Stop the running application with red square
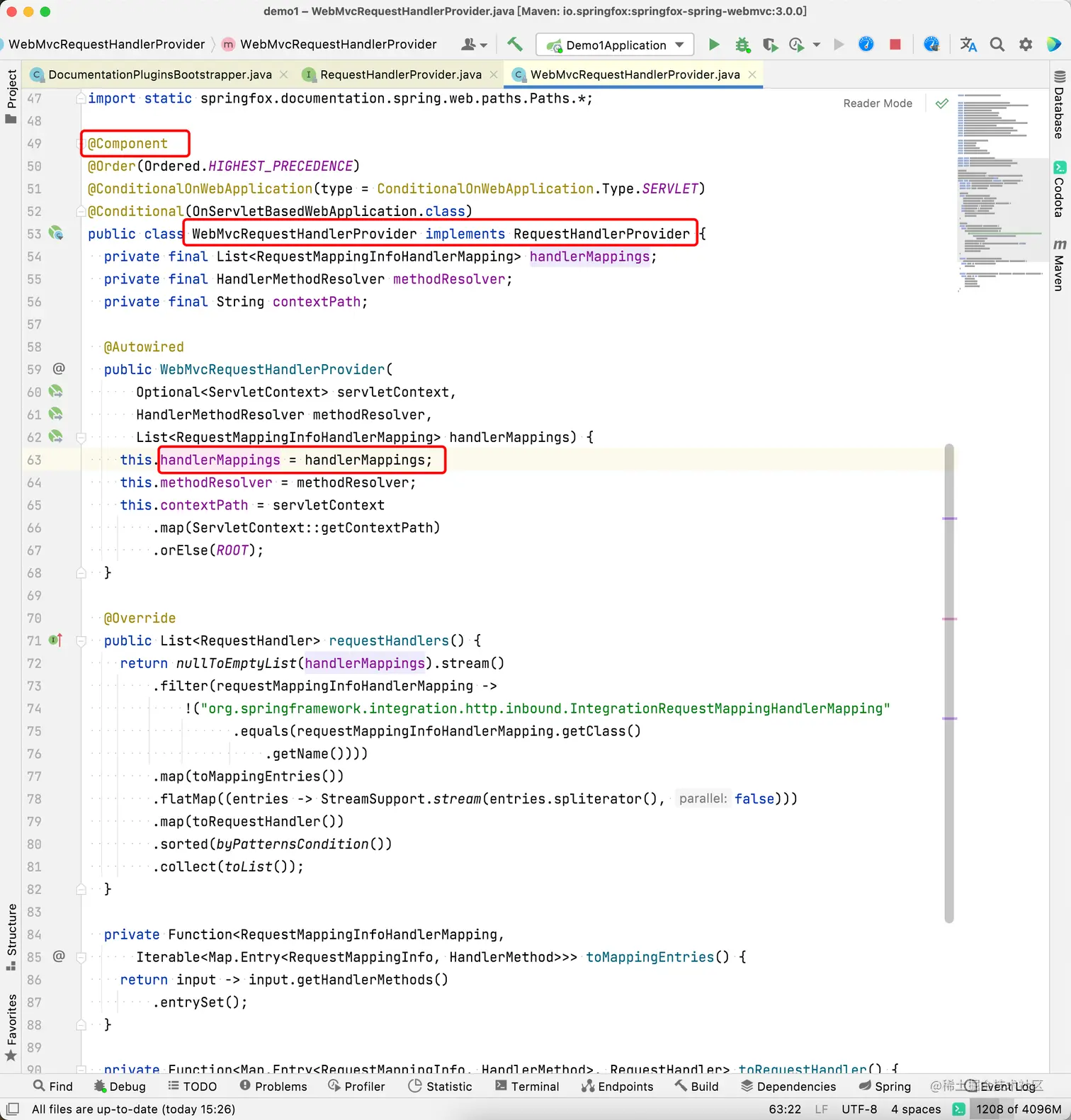The image size is (1071, 1120). [x=895, y=45]
